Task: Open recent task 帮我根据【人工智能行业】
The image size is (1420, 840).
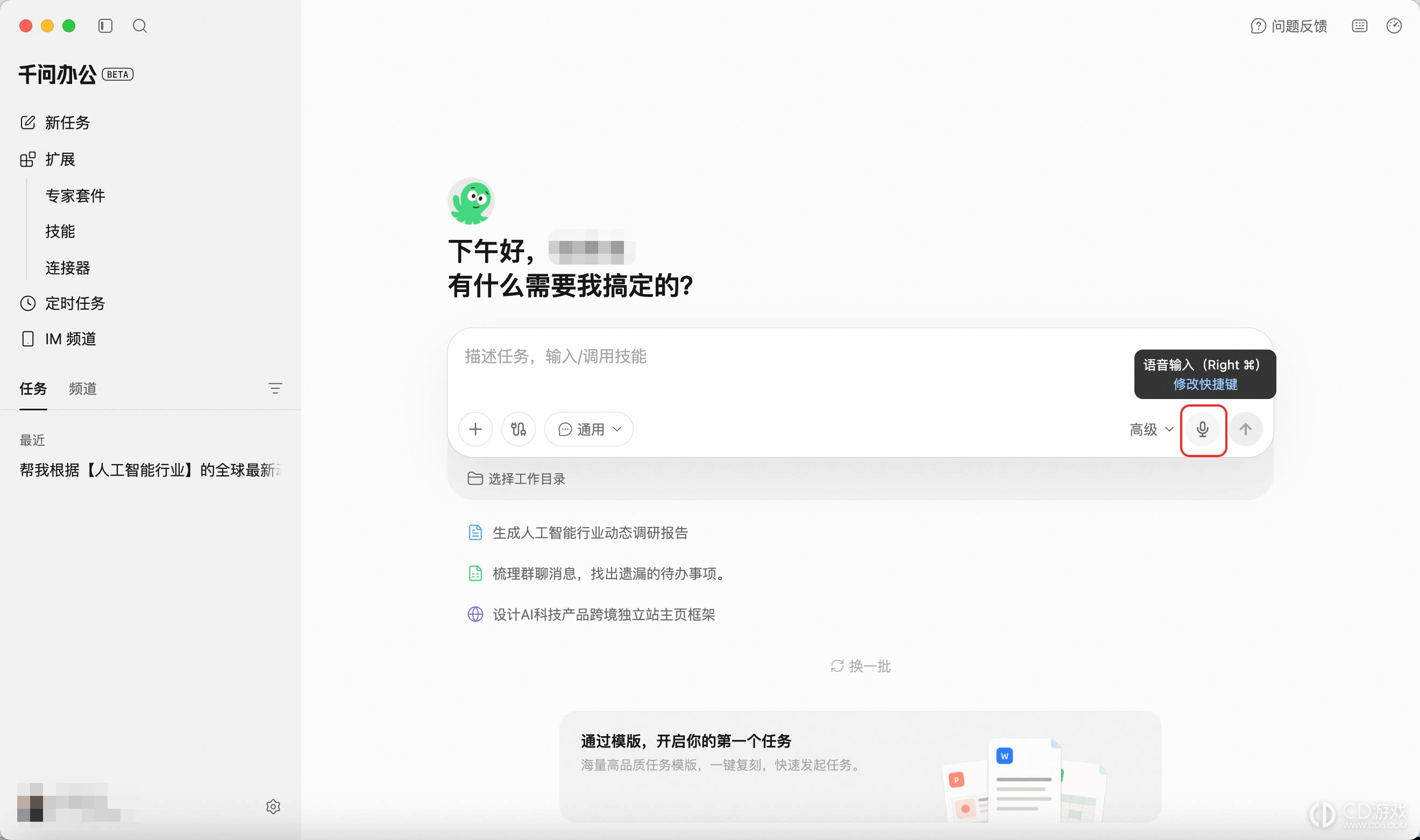Action: click(151, 470)
